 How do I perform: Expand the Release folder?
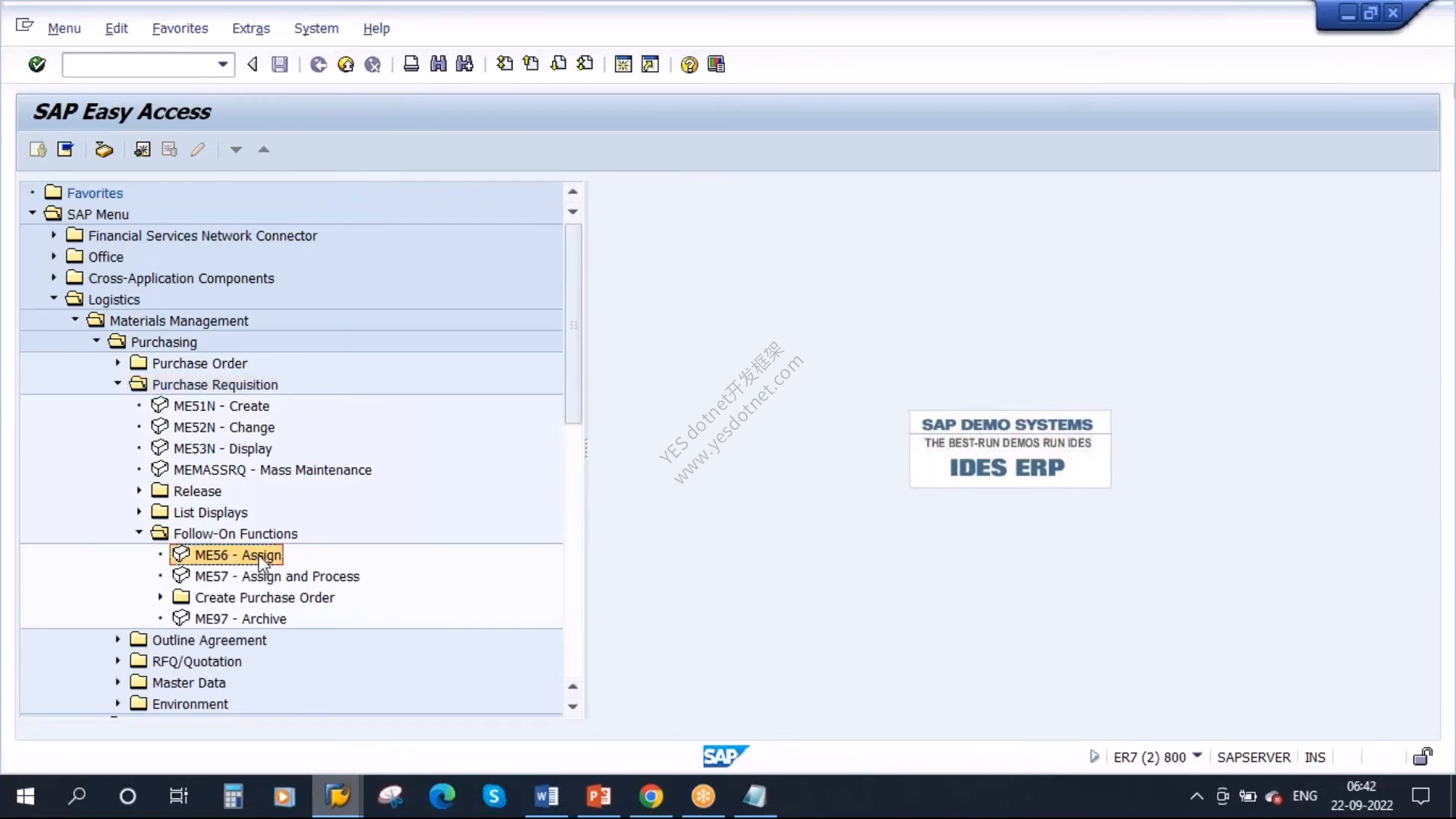tap(139, 490)
